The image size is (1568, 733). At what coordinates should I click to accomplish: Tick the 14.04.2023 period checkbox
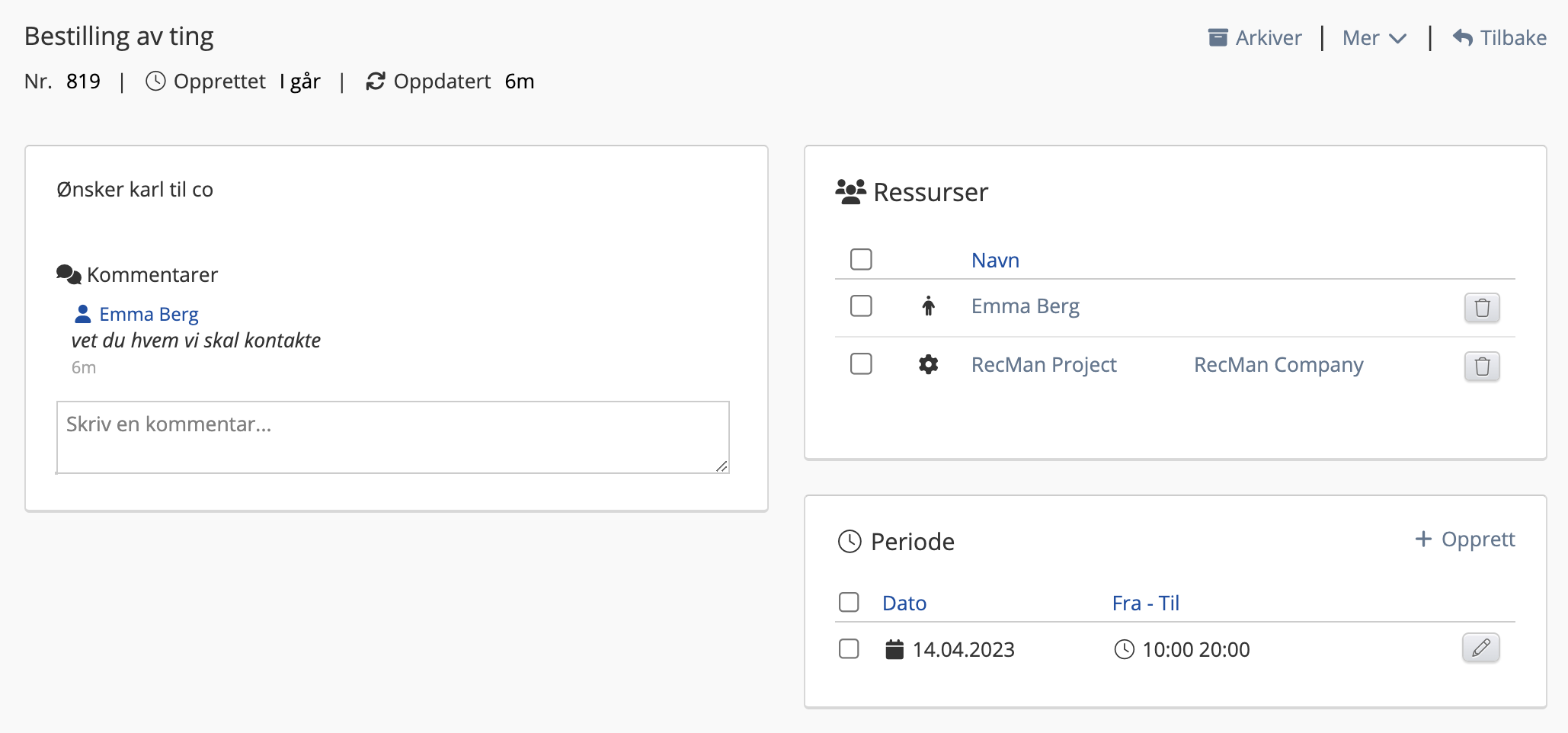click(849, 649)
